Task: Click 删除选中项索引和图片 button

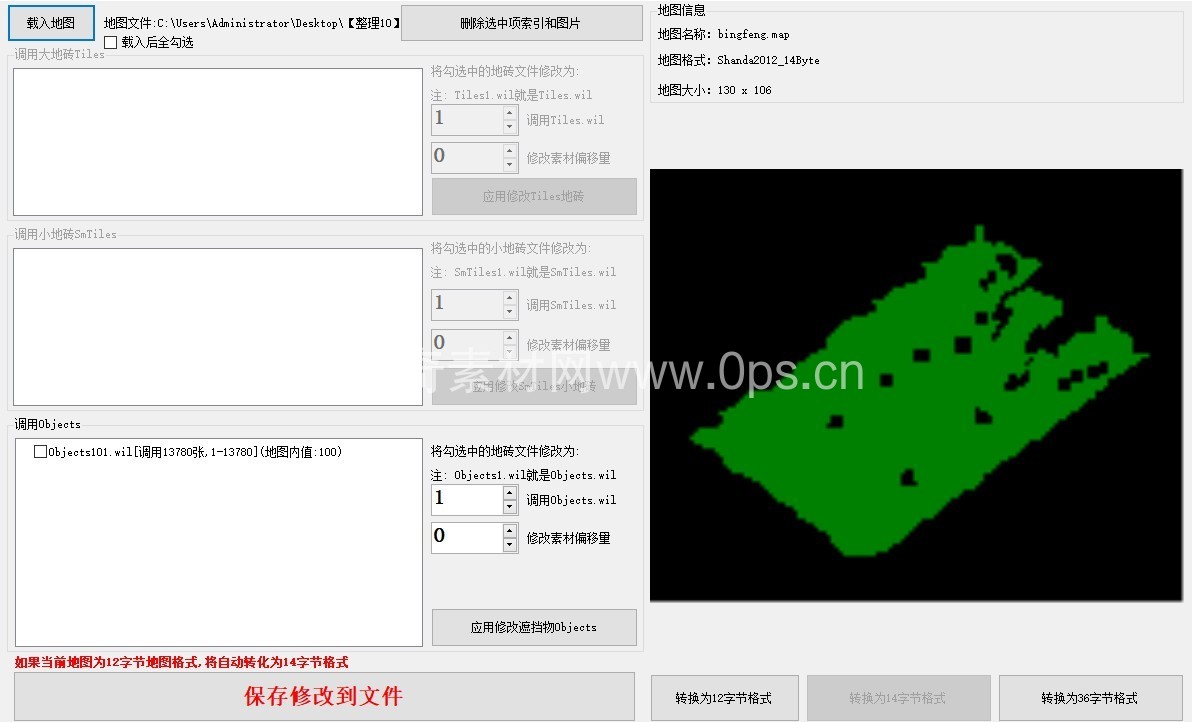Action: tap(521, 23)
